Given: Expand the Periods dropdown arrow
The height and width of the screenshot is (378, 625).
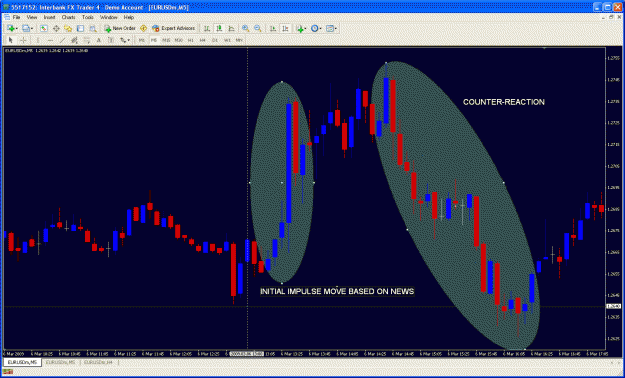Looking at the screenshot, I should [x=321, y=28].
